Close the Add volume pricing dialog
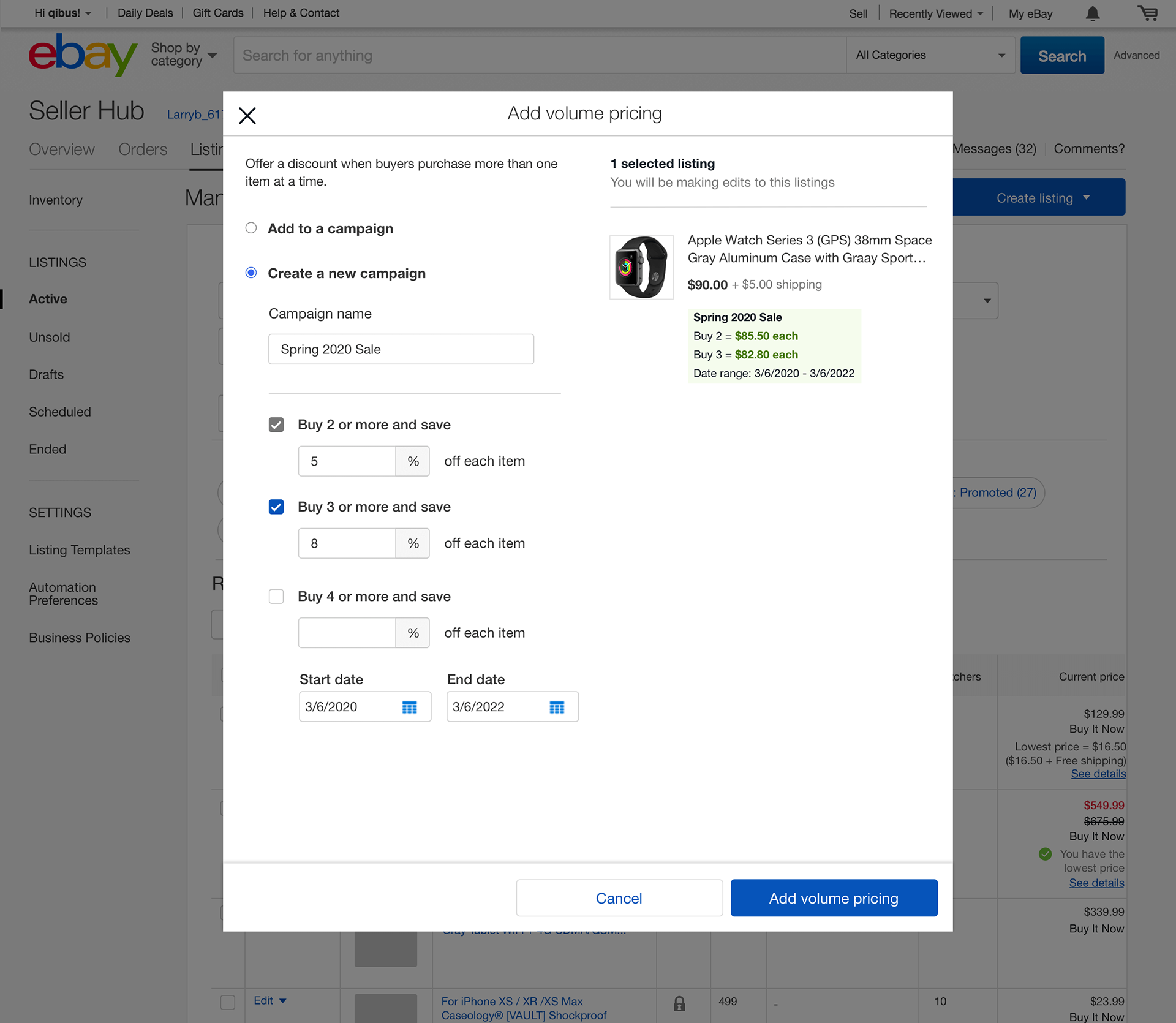The width and height of the screenshot is (1176, 1023). pyautogui.click(x=247, y=115)
